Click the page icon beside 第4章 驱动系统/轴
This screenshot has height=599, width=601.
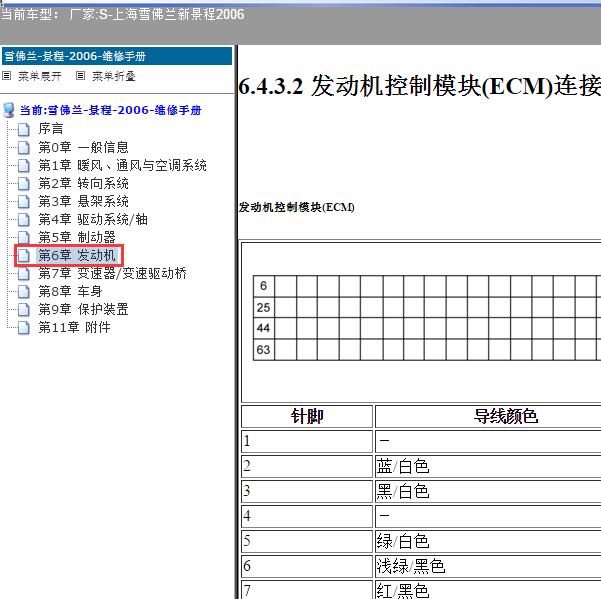point(24,220)
